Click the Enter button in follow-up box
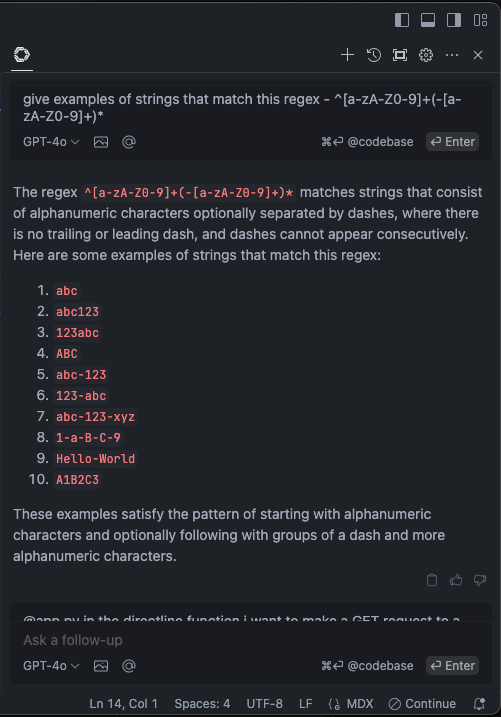 click(x=453, y=666)
